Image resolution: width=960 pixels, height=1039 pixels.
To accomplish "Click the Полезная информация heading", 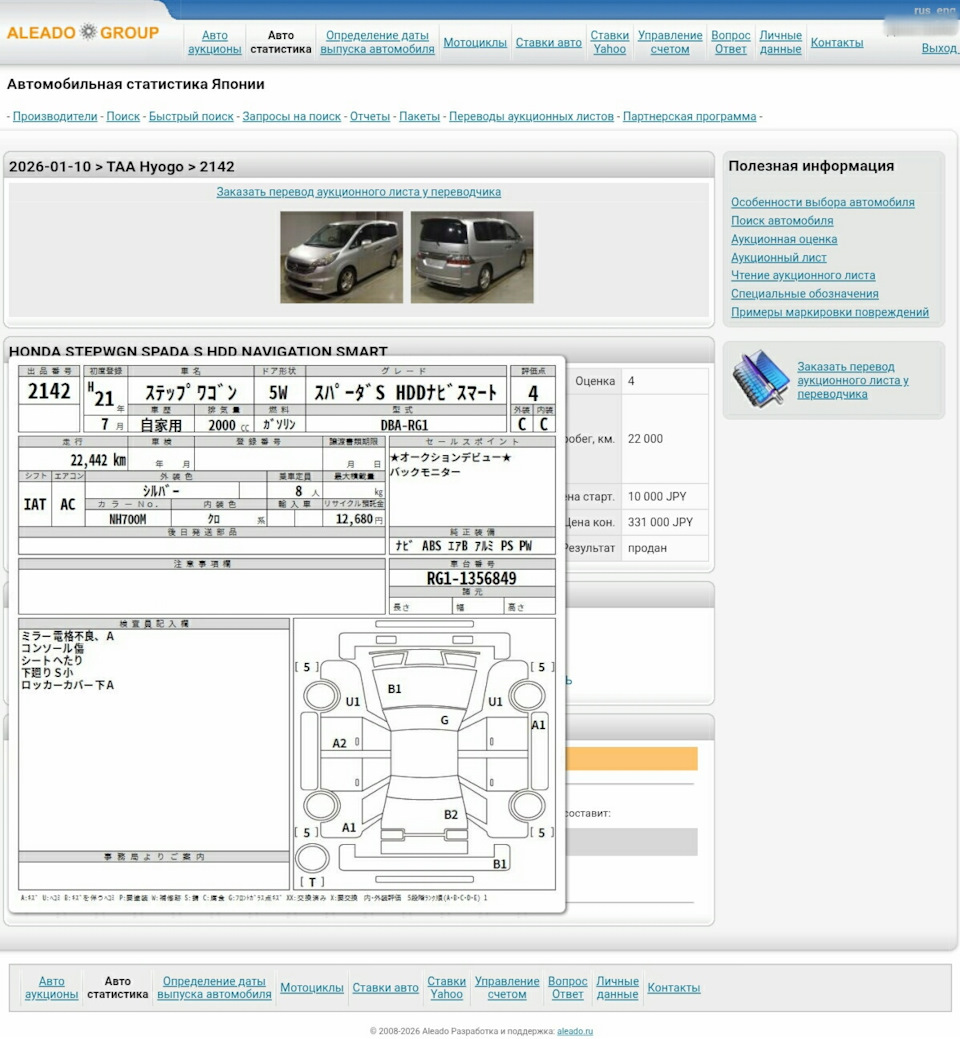I will coord(811,166).
